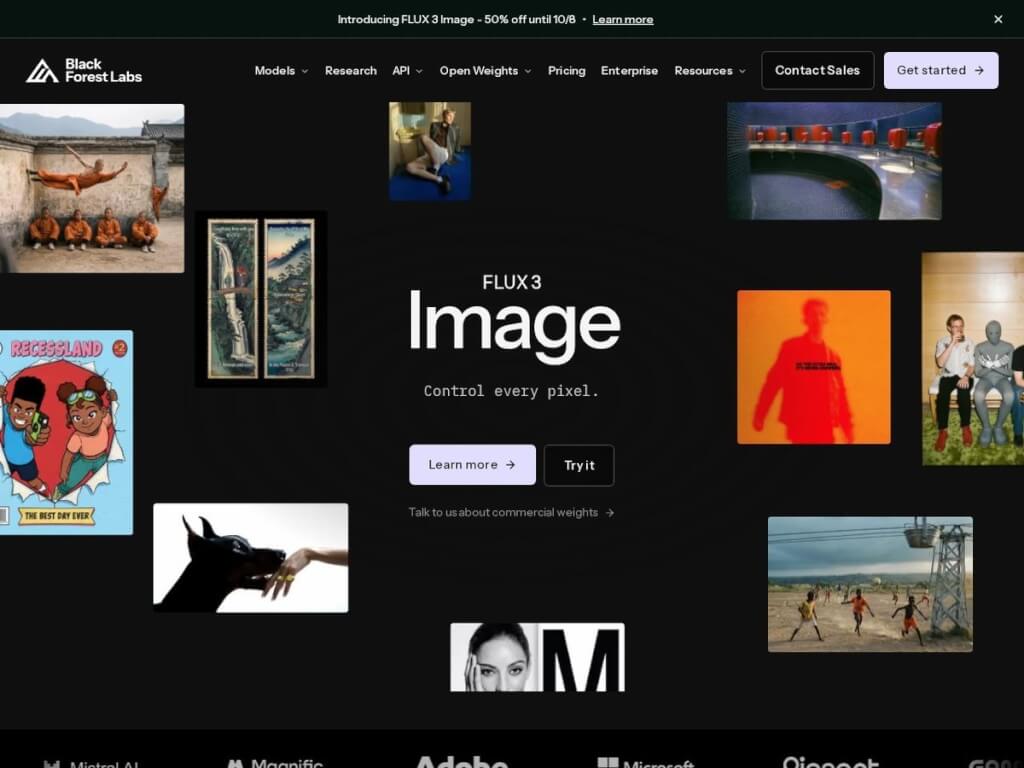Expand the Models dropdown menu
Image resolution: width=1024 pixels, height=768 pixels.
pos(281,71)
